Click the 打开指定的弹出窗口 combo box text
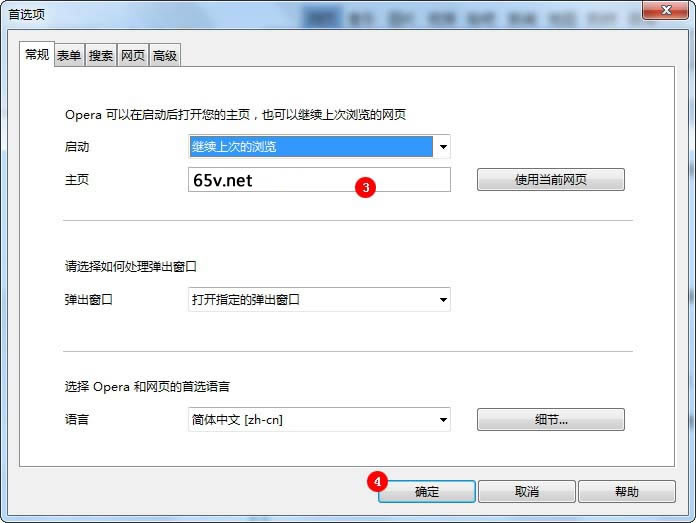The image size is (696, 523). tap(245, 300)
